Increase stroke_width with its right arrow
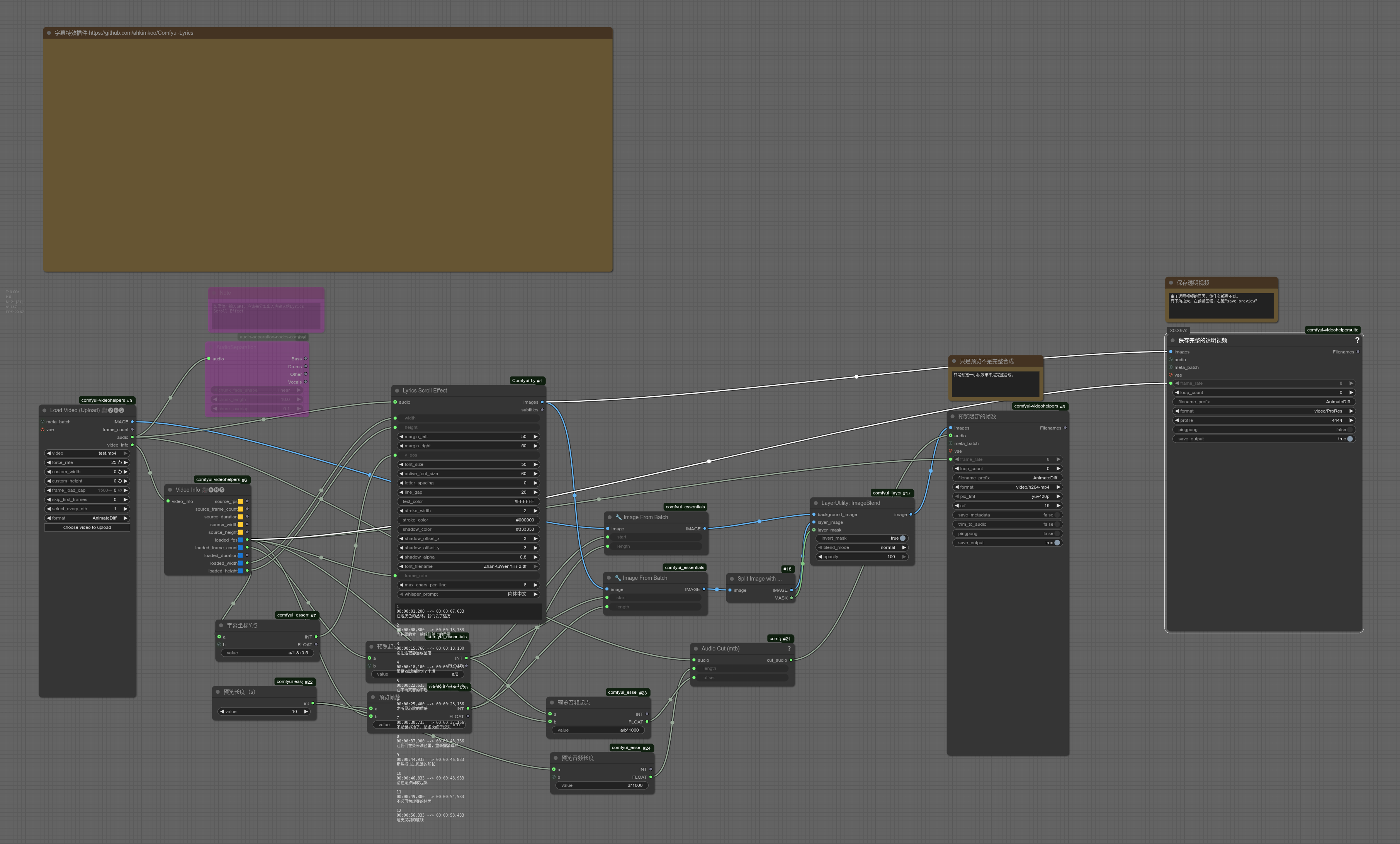Viewport: 1400px width, 844px height. click(535, 511)
